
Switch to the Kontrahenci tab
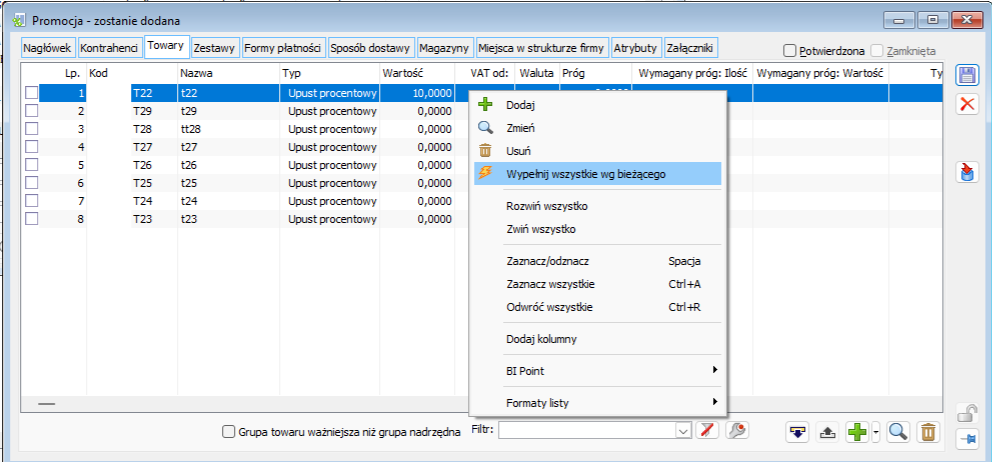[110, 47]
